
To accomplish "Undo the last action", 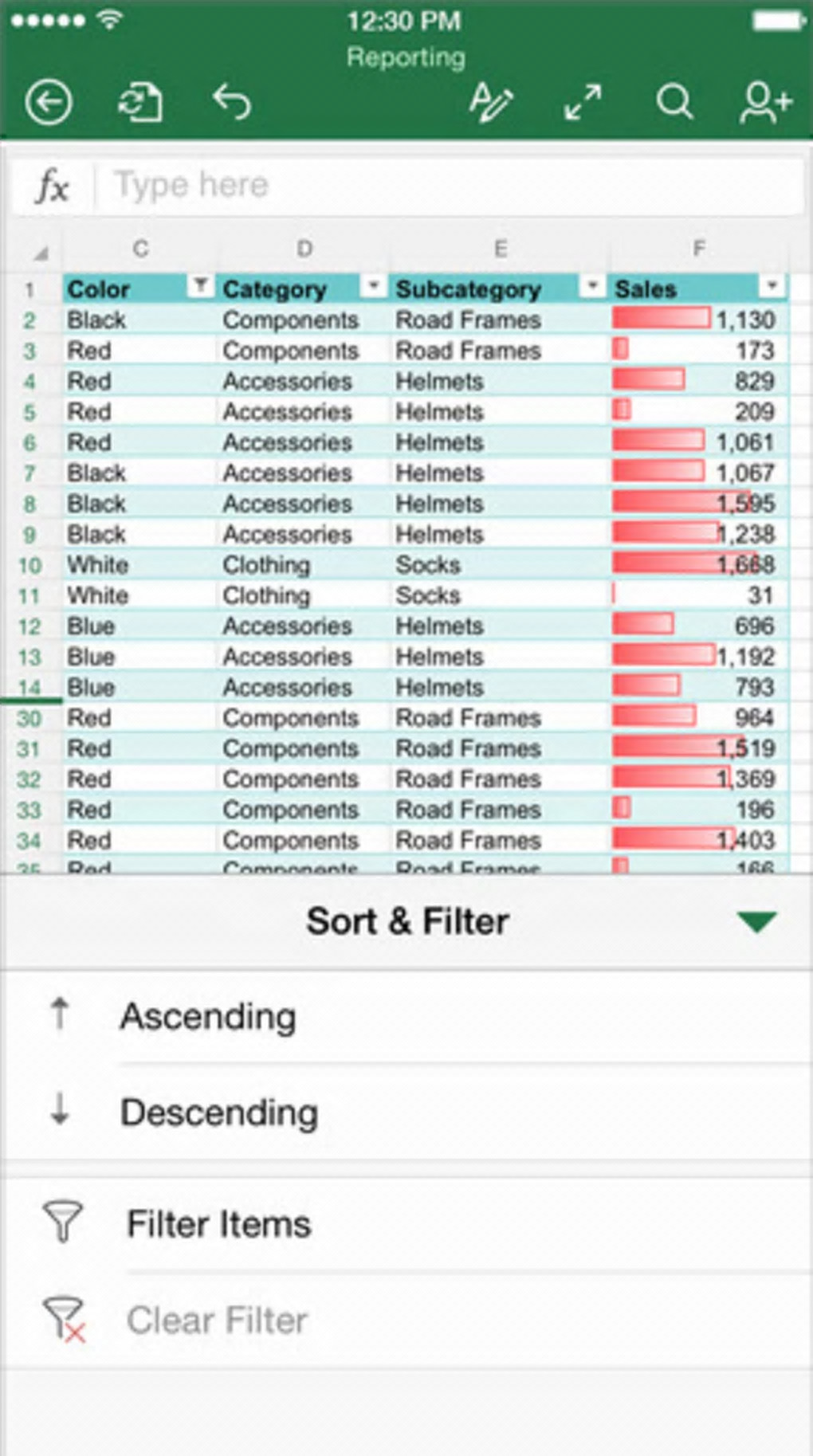I will point(232,103).
